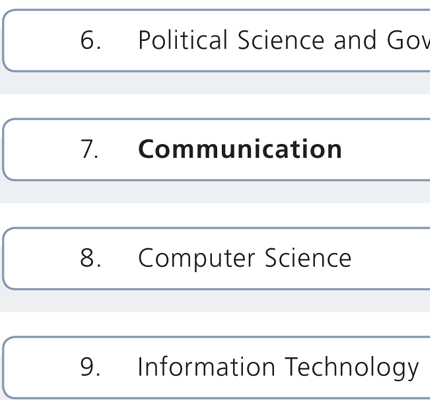Click the number 8 rank label
The height and width of the screenshot is (400, 430).
90,258
